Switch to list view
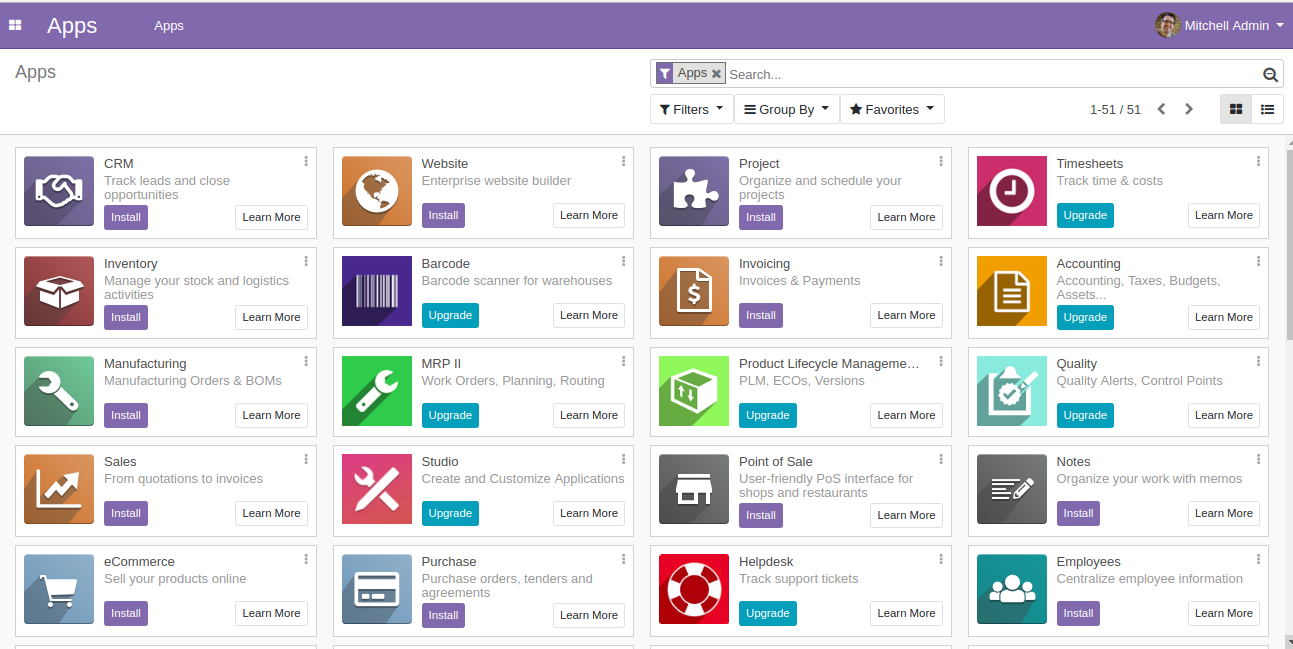This screenshot has width=1293, height=649. [1267, 109]
